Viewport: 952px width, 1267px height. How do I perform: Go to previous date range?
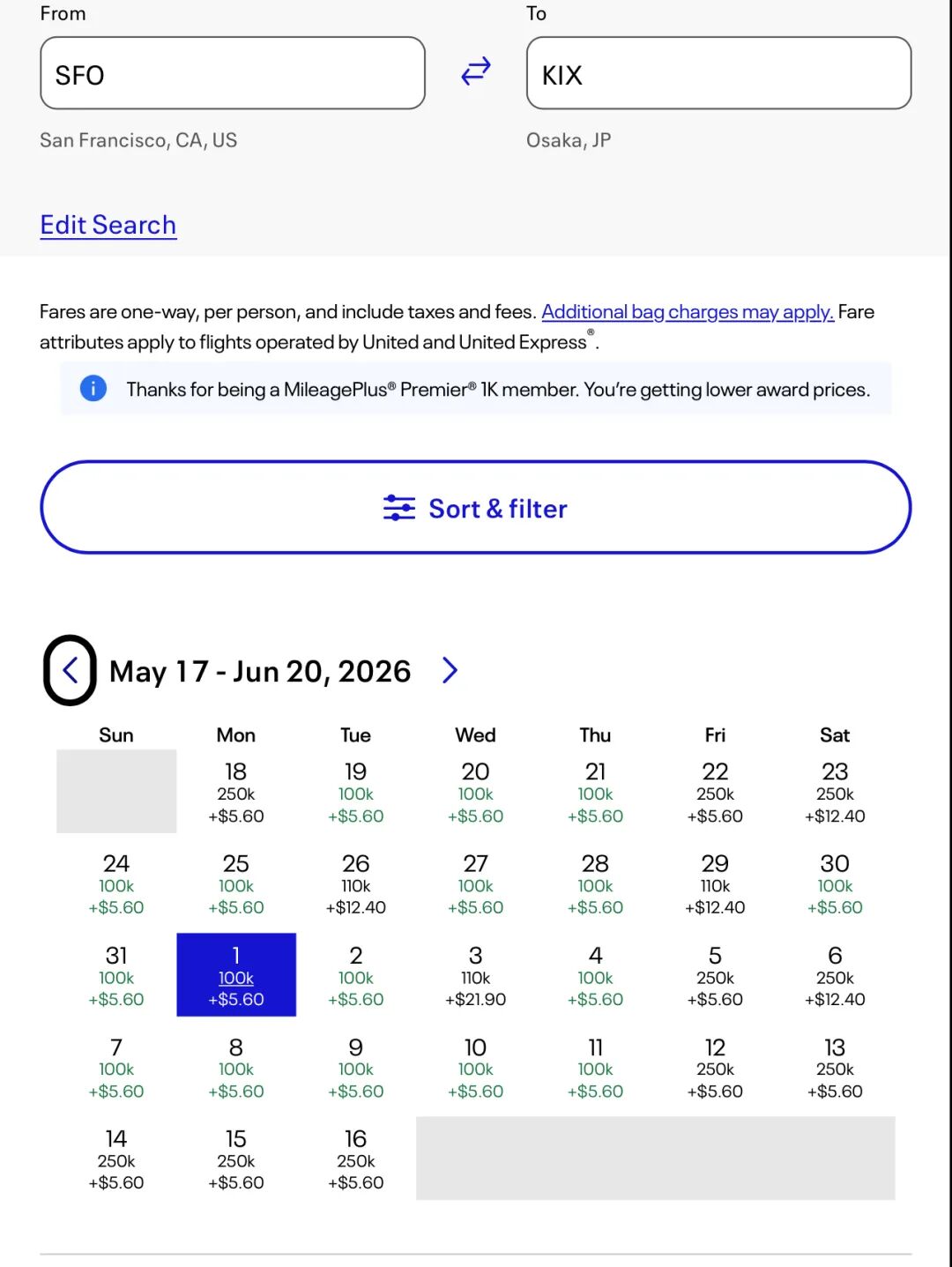pyautogui.click(x=71, y=671)
